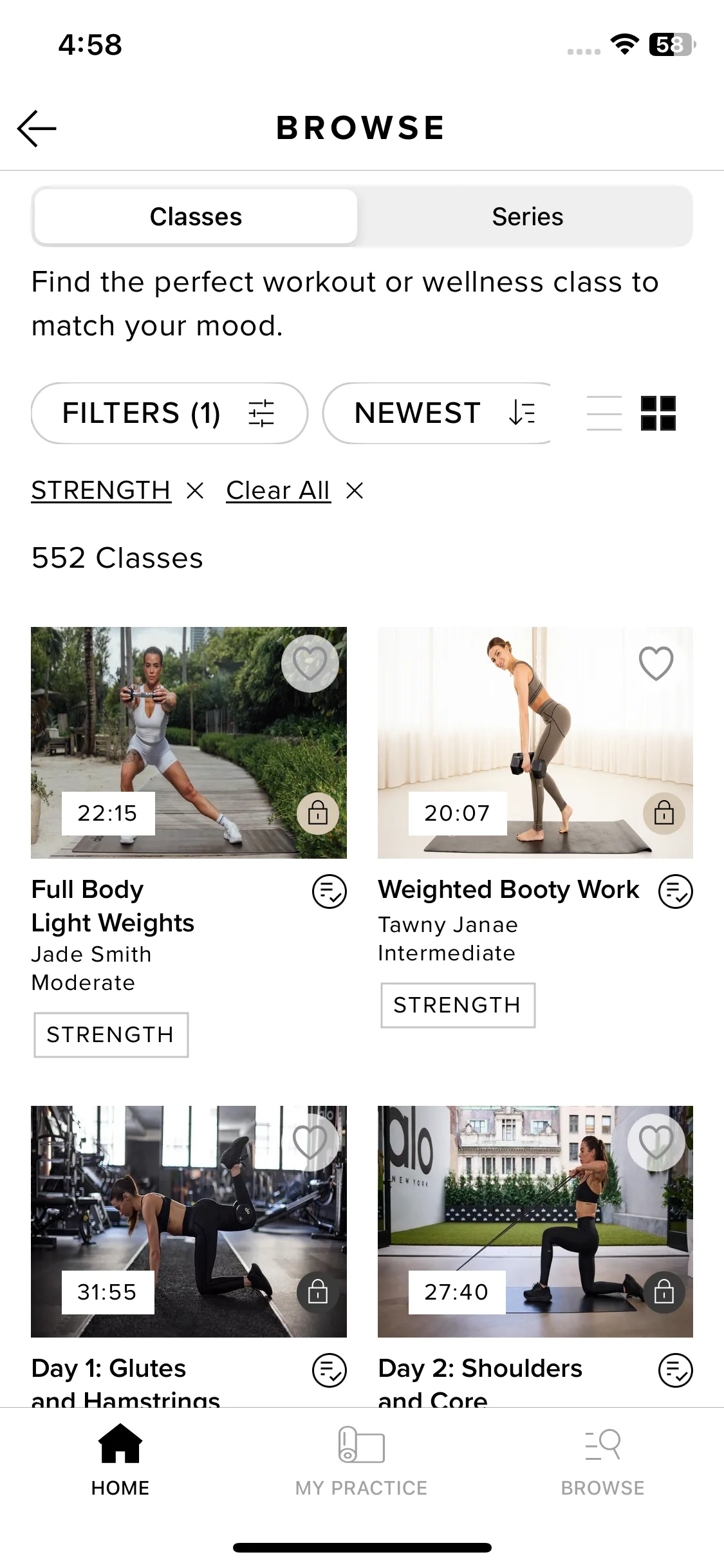Screen dimensions: 724x1568
Task: Add Weighted Booty Work to playlist
Action: 676,891
